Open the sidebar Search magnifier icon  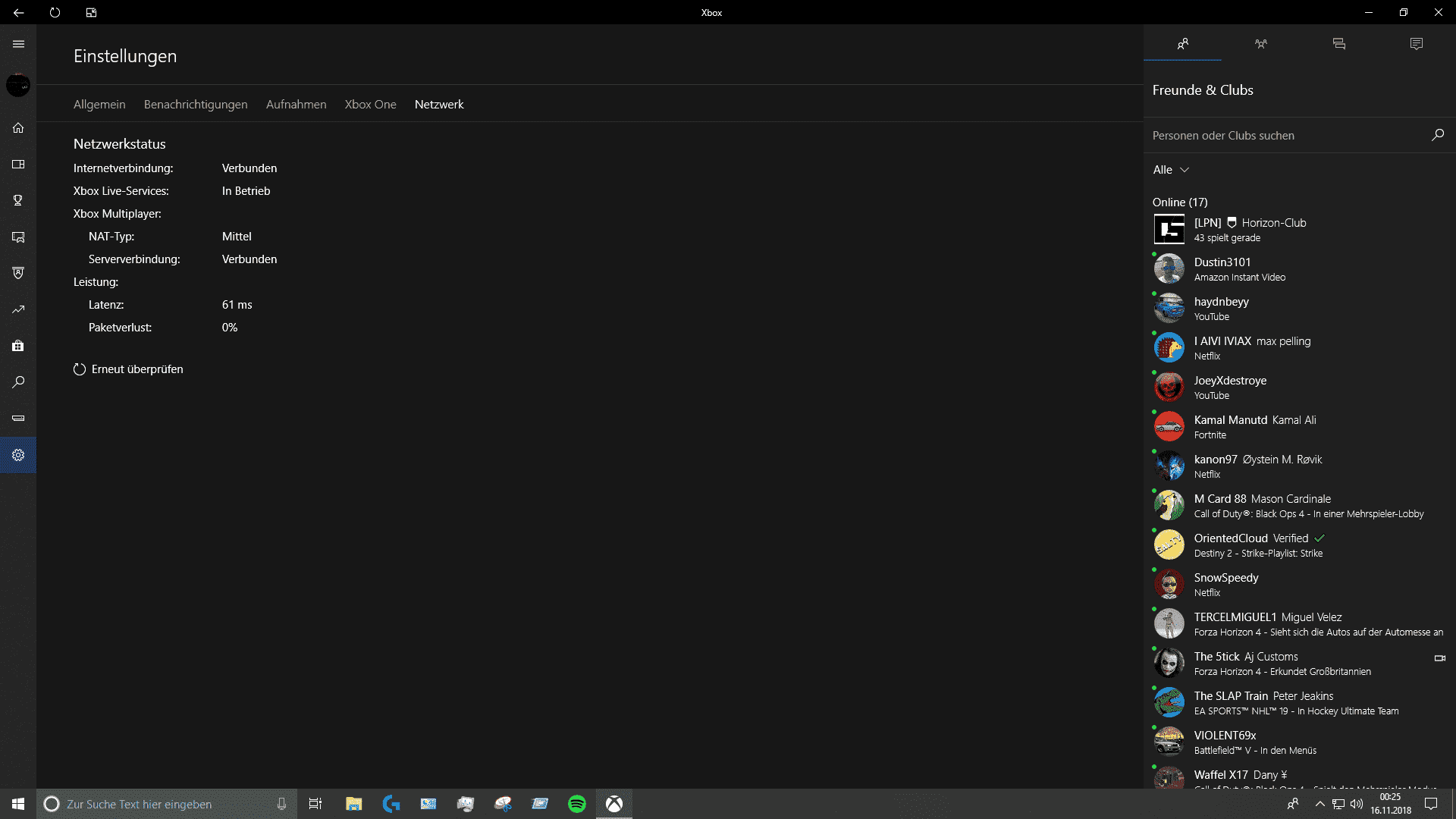point(18,382)
